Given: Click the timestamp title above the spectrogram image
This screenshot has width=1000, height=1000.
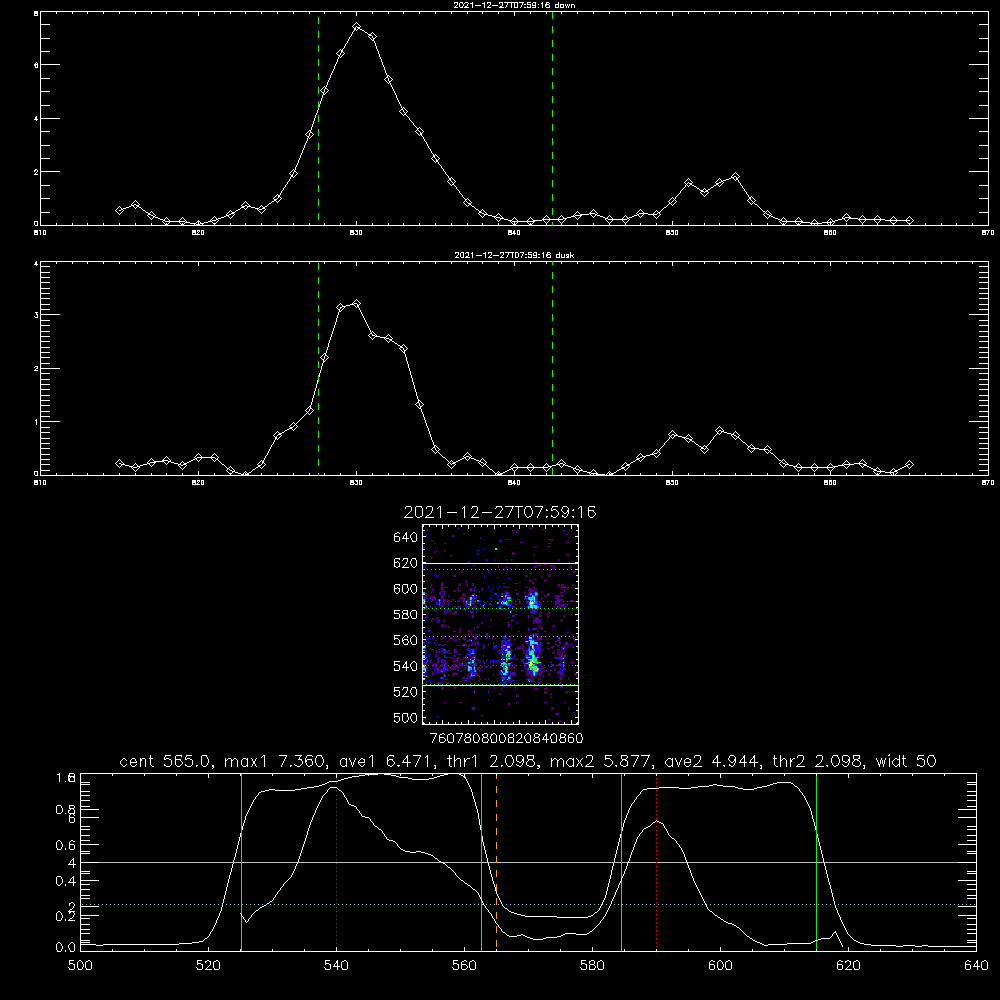Looking at the screenshot, I should coord(500,512).
